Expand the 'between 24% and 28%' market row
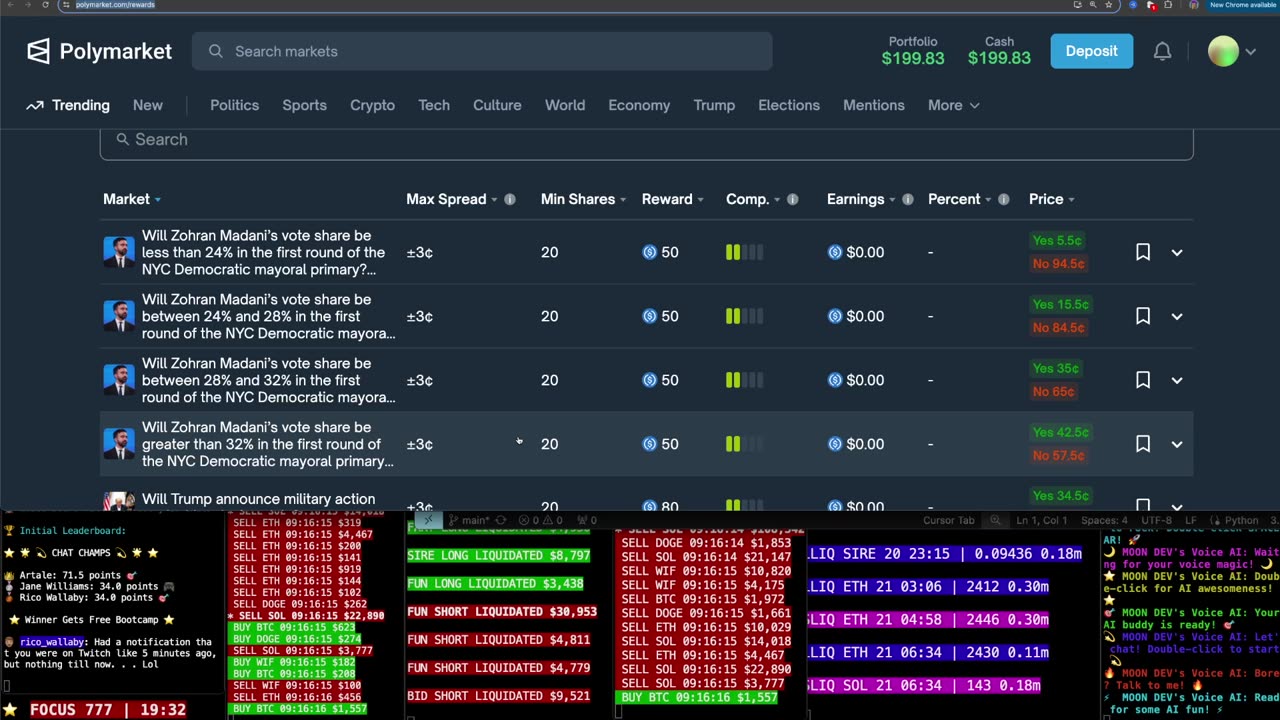 1177,317
